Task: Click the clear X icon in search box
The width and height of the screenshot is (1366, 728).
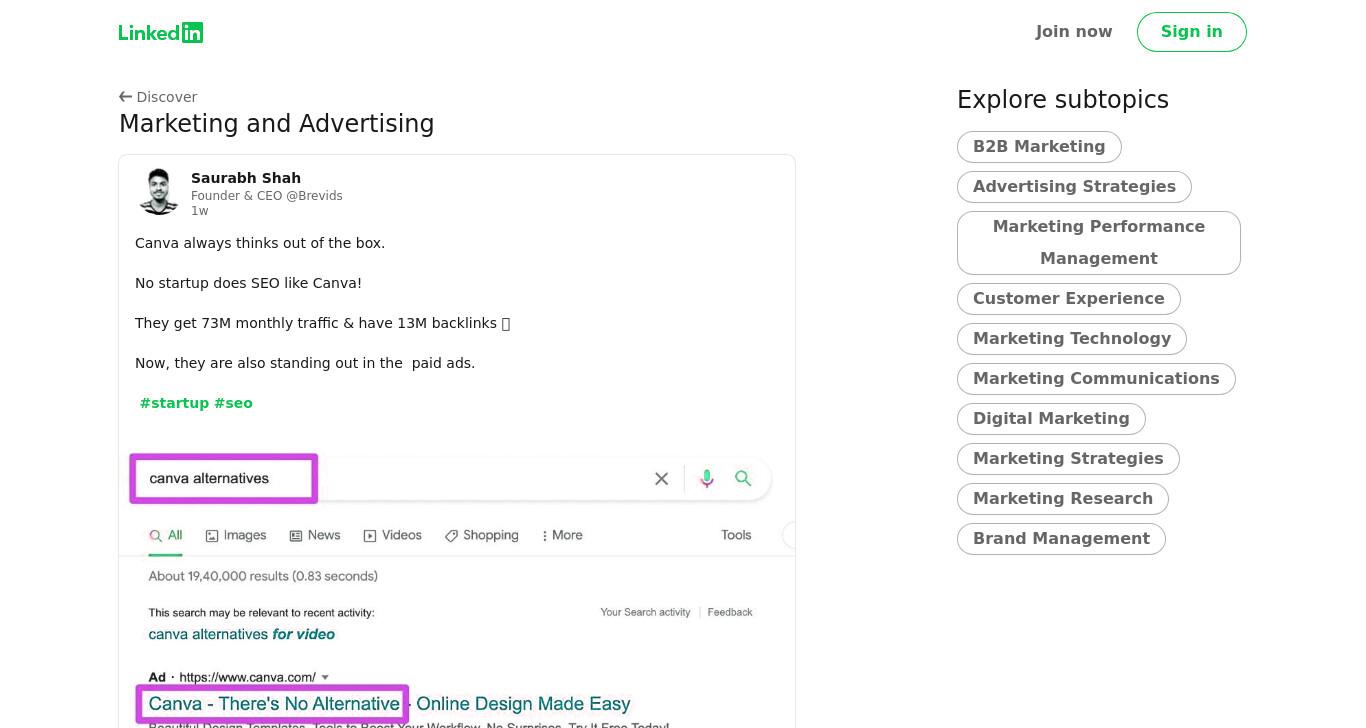Action: (661, 479)
